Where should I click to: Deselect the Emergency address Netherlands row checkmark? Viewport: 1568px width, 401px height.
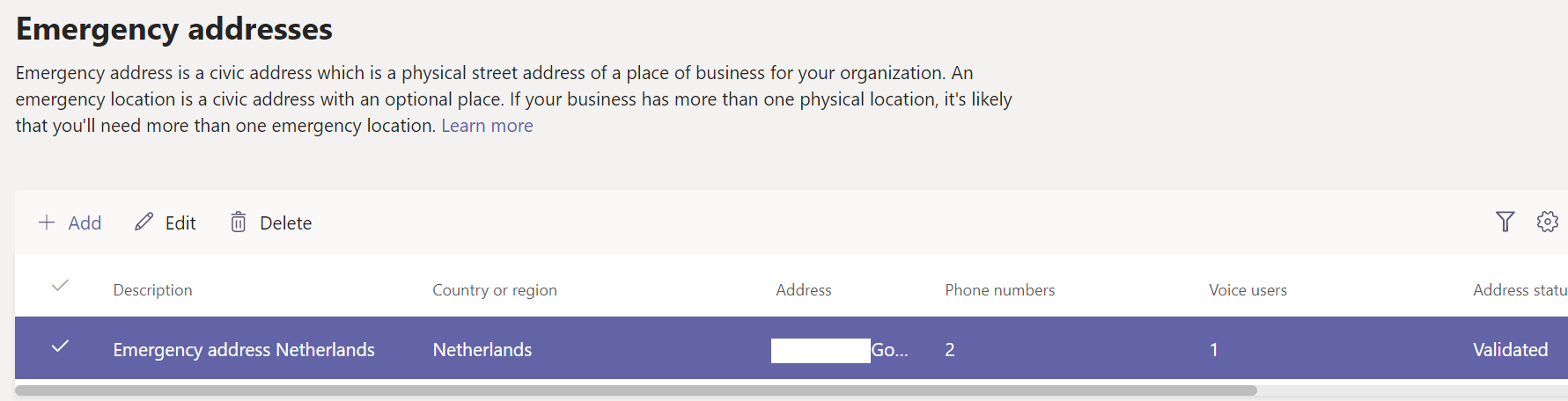(60, 346)
